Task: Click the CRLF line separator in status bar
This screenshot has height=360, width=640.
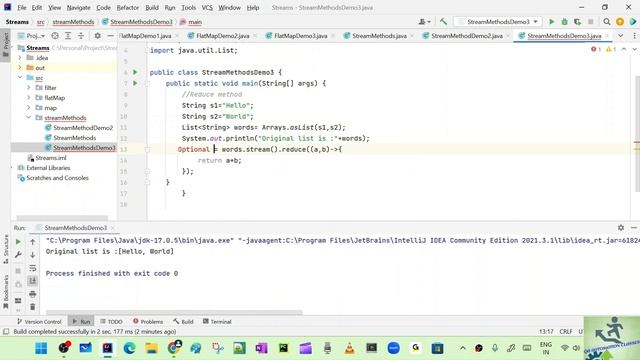Action: tap(566, 331)
